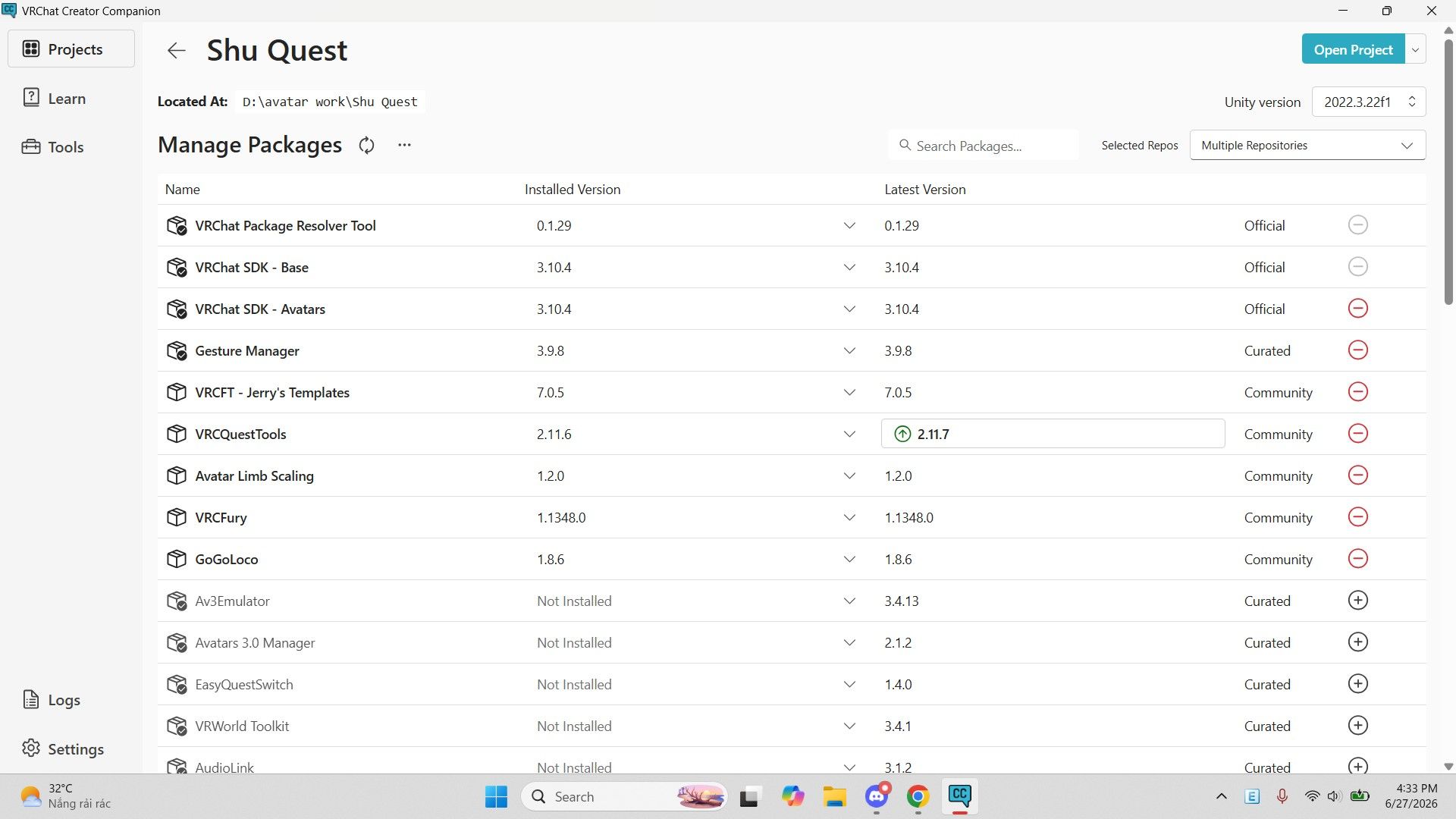Open File Explorer from the taskbar

(834, 796)
